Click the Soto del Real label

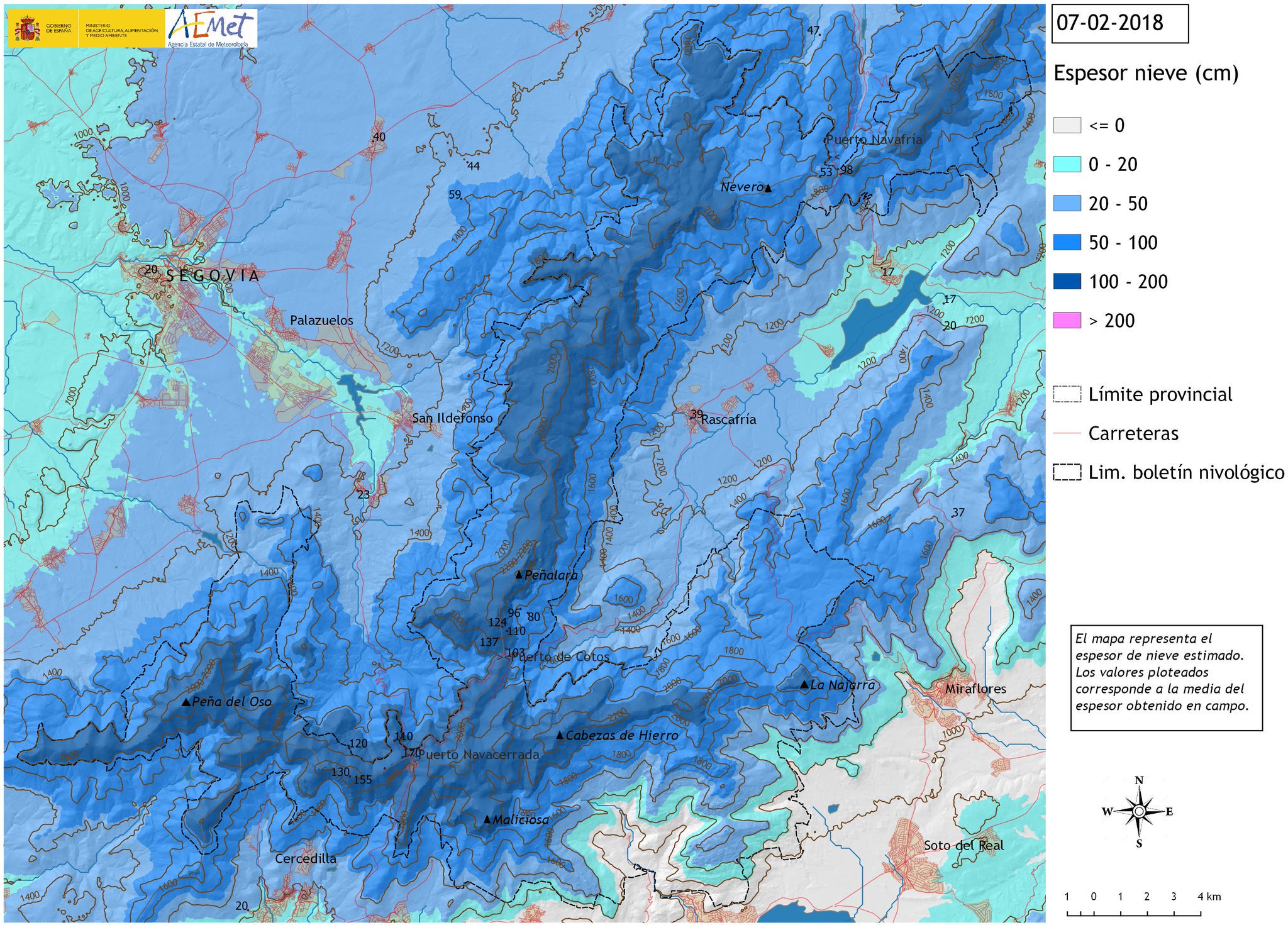click(x=963, y=845)
